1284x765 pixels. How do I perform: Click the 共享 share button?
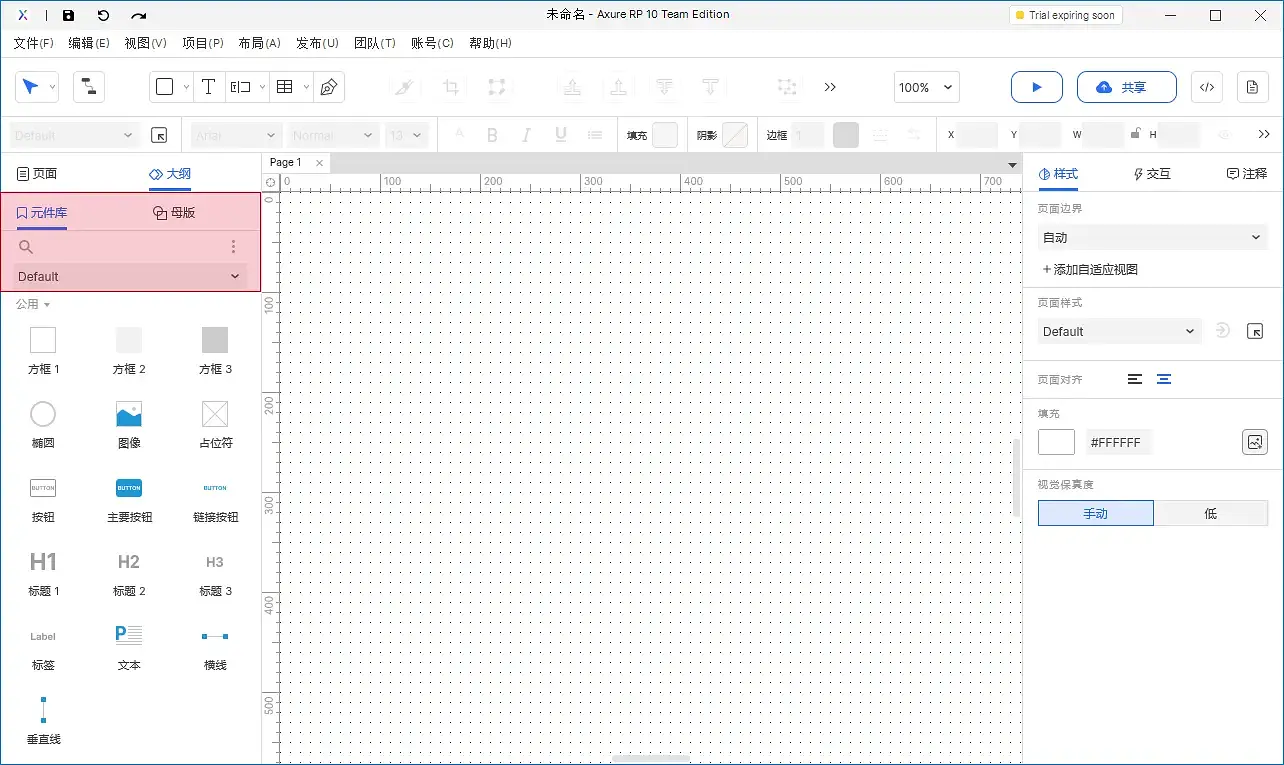tap(1127, 87)
